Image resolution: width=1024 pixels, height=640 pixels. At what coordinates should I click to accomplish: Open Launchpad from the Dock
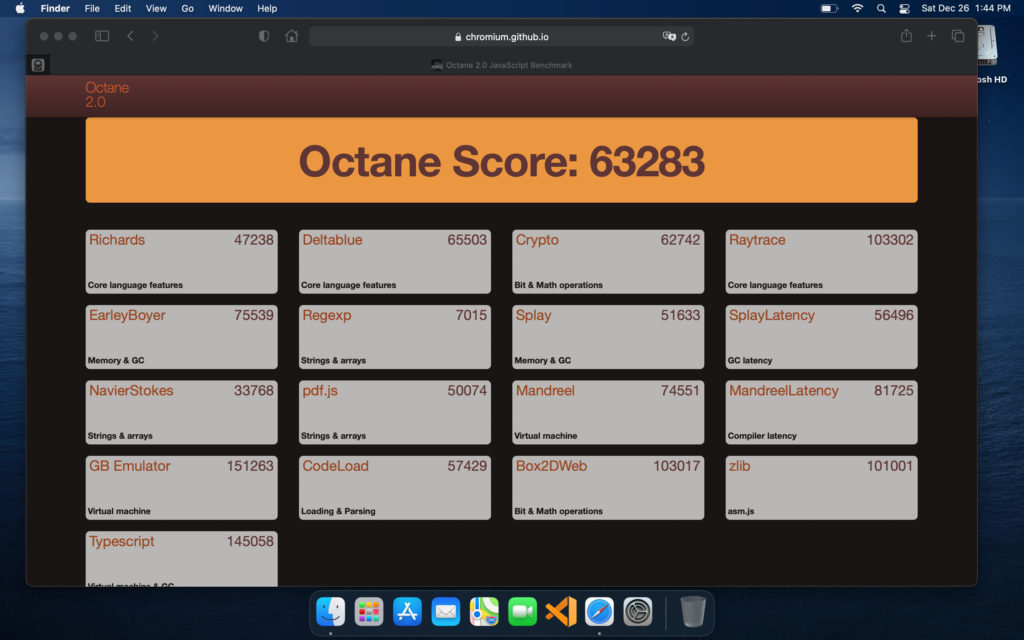(x=369, y=612)
